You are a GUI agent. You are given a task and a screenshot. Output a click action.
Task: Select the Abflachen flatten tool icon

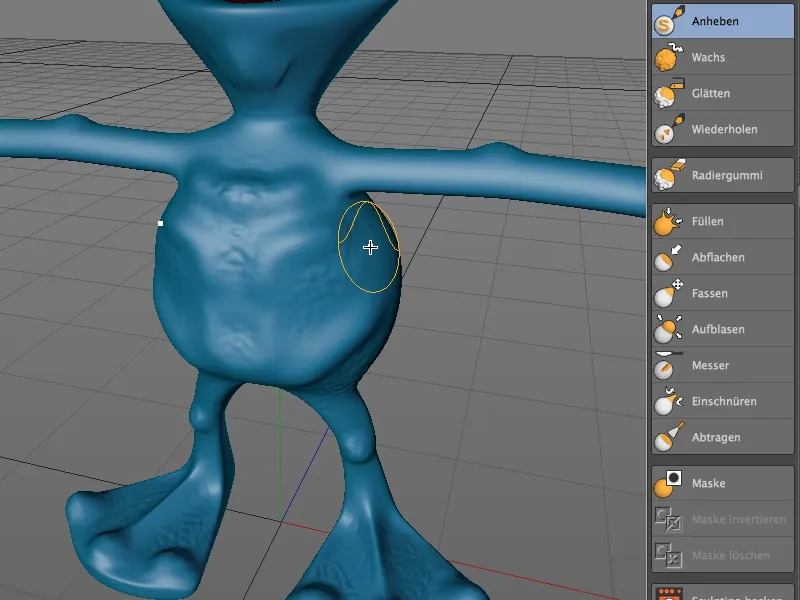point(663,258)
